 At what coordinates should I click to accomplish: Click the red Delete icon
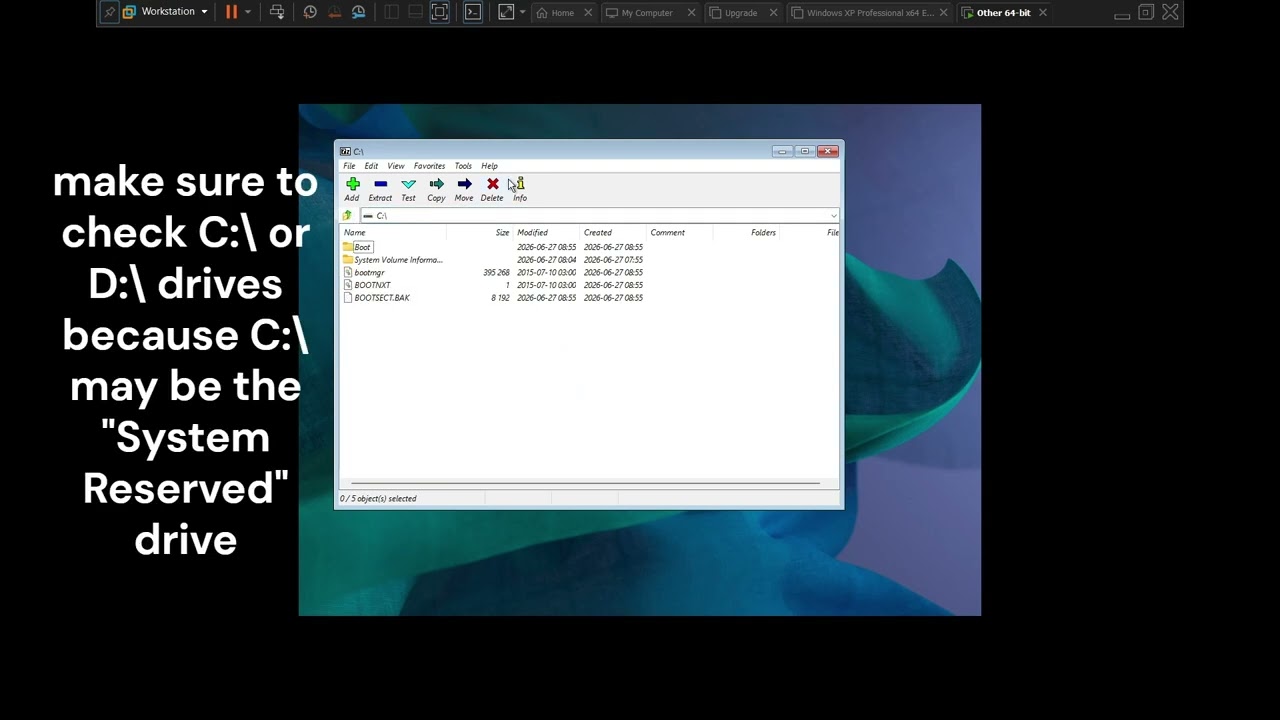tap(492, 184)
